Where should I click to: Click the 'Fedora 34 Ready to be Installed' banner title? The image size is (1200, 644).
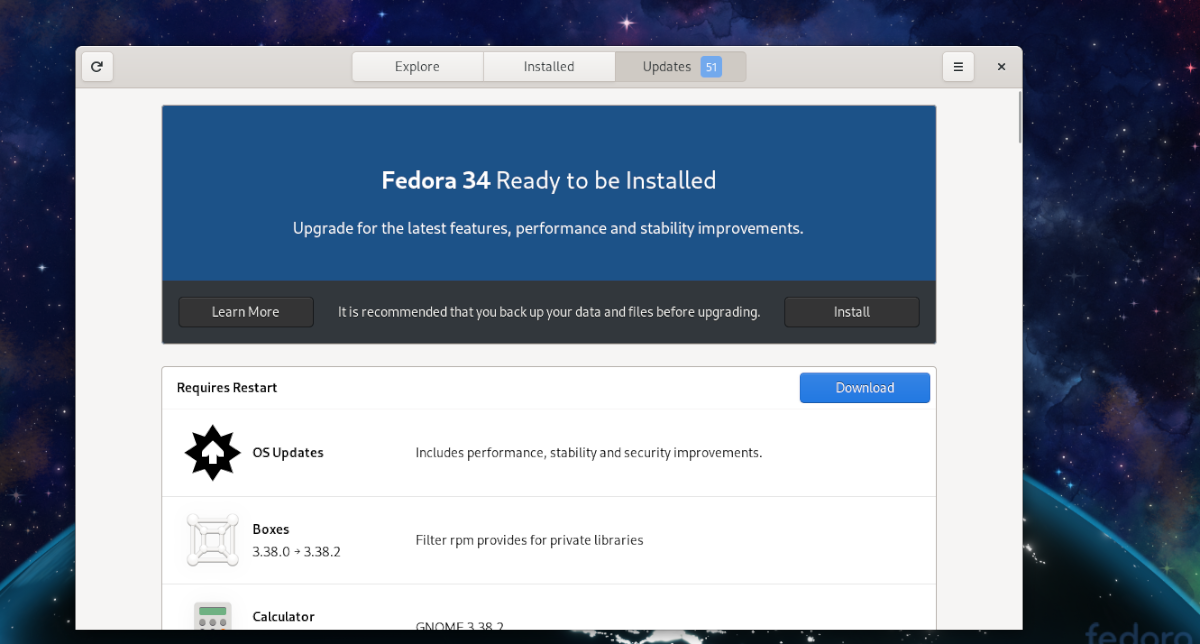[x=549, y=181]
